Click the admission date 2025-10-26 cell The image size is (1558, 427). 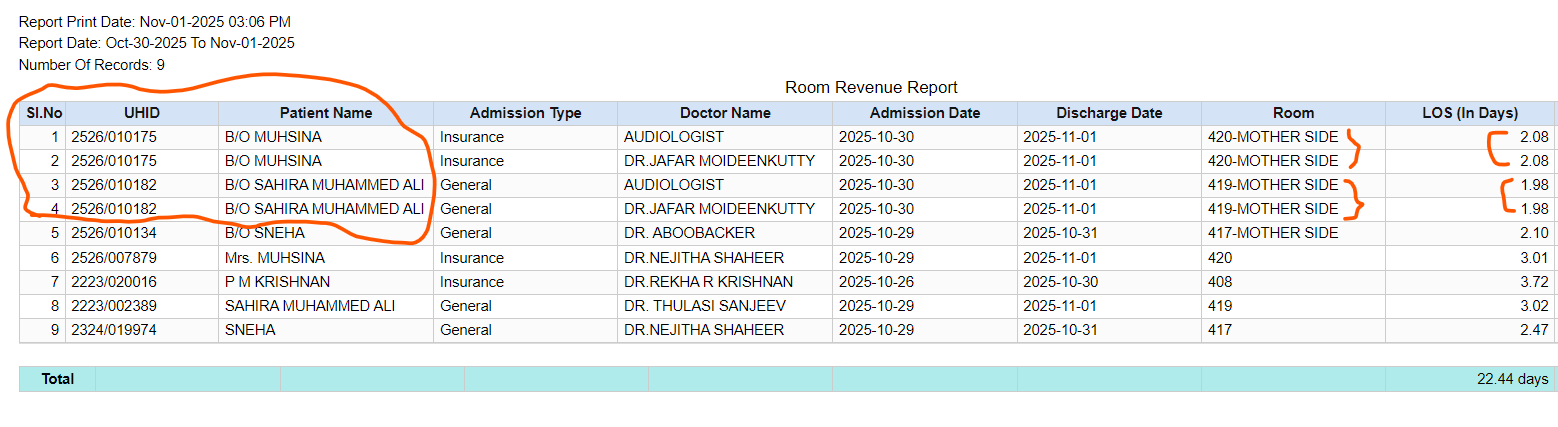pyautogui.click(x=876, y=282)
